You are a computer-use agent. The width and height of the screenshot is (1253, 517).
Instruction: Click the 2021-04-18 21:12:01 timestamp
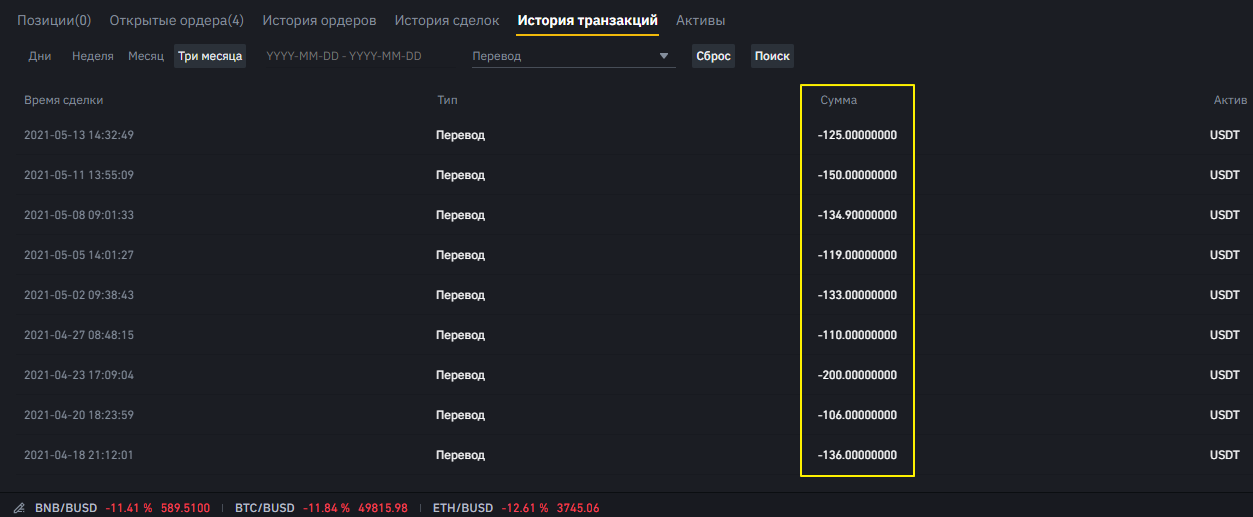[x=79, y=455]
